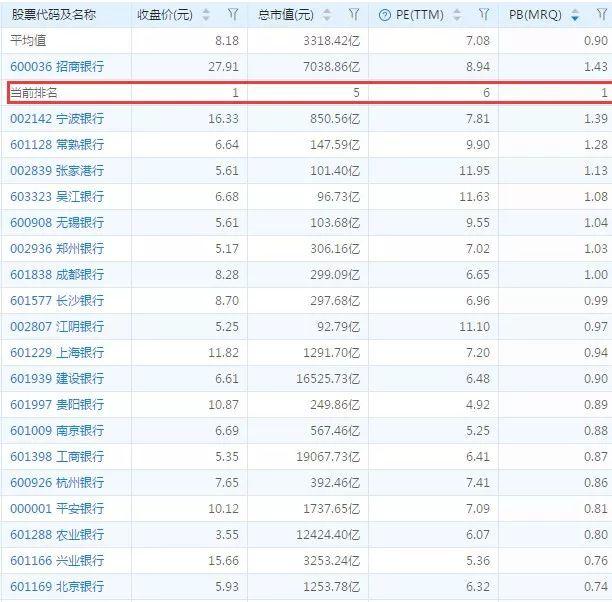The height and width of the screenshot is (602, 612).
Task: Select 平安银行 market cap 1737.65亿
Action: click(x=331, y=509)
